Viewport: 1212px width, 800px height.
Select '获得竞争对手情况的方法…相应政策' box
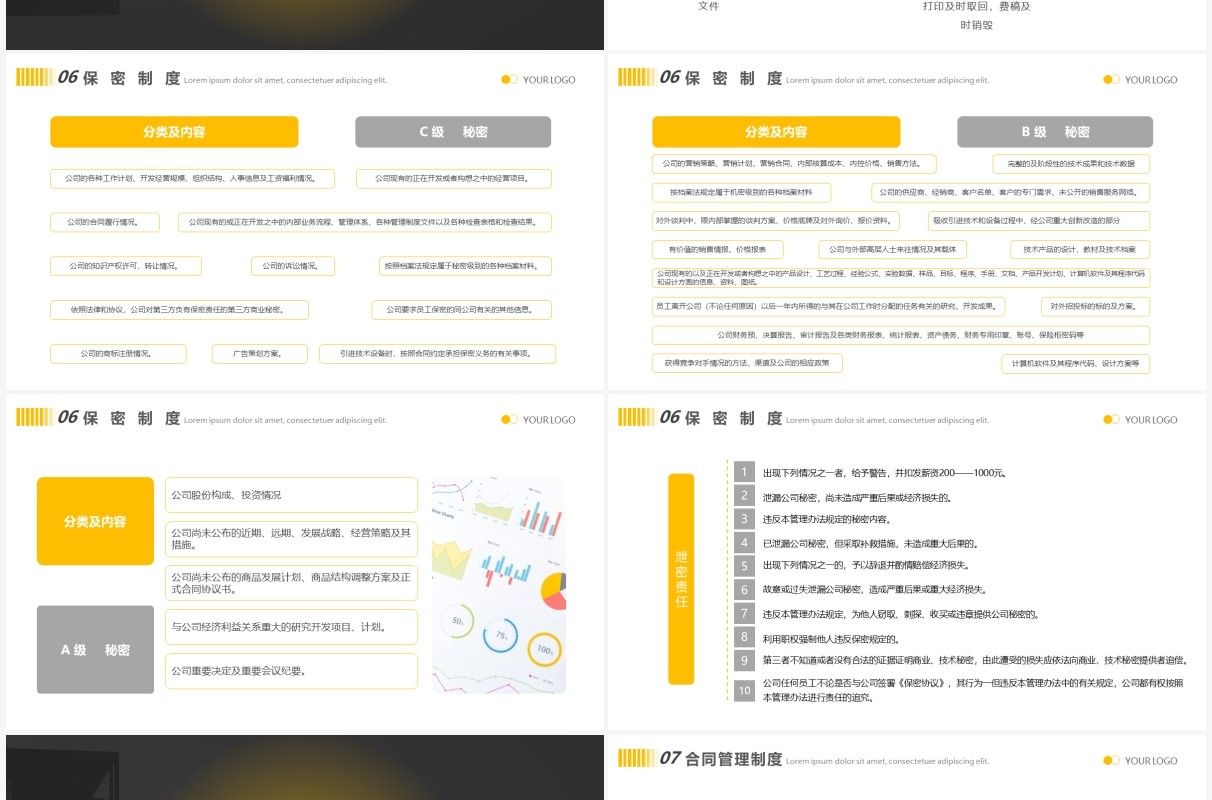coord(747,363)
